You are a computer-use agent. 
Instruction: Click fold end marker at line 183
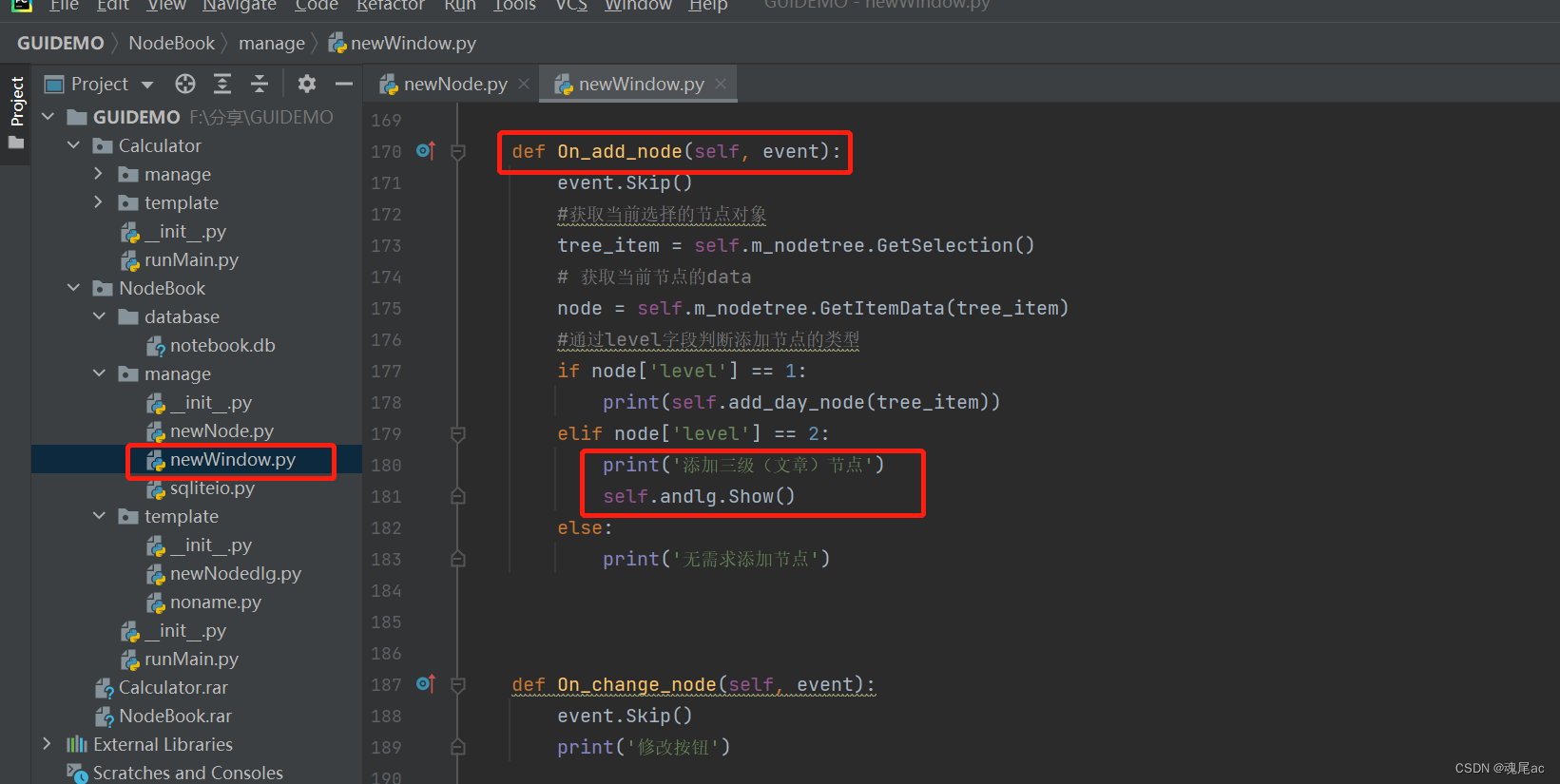coord(458,559)
